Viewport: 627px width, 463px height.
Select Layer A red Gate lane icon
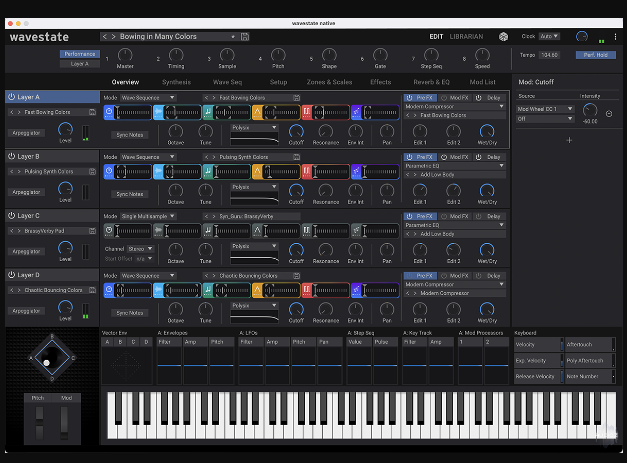pos(307,112)
